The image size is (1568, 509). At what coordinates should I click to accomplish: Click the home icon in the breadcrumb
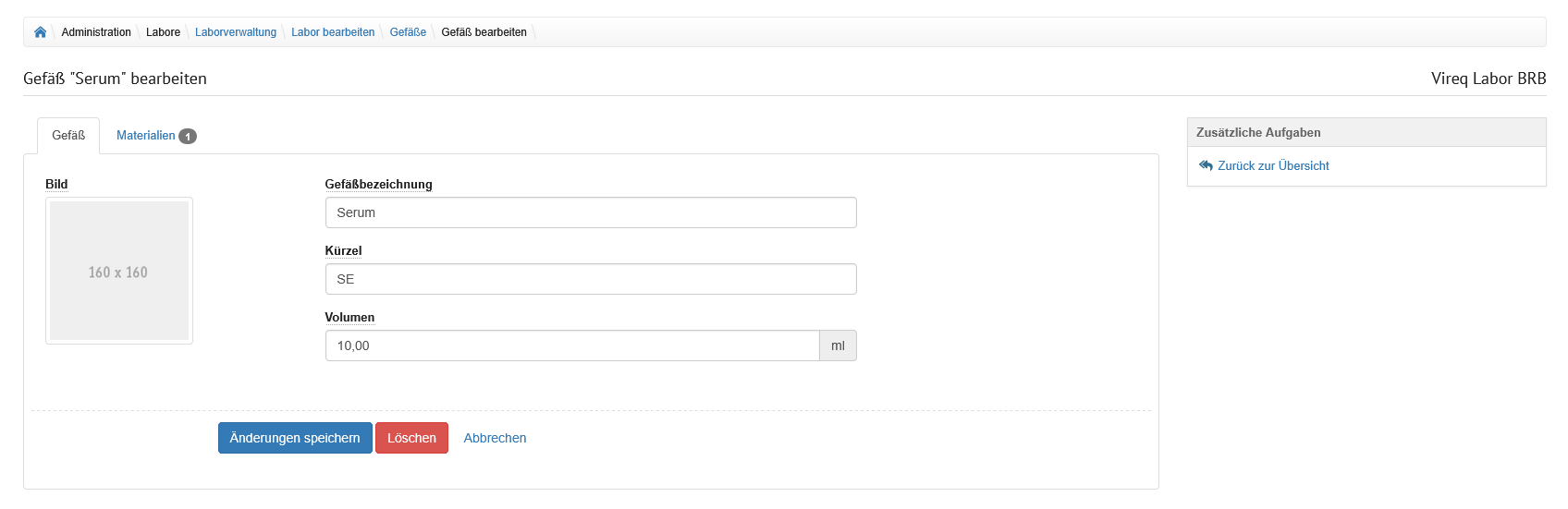(x=40, y=32)
